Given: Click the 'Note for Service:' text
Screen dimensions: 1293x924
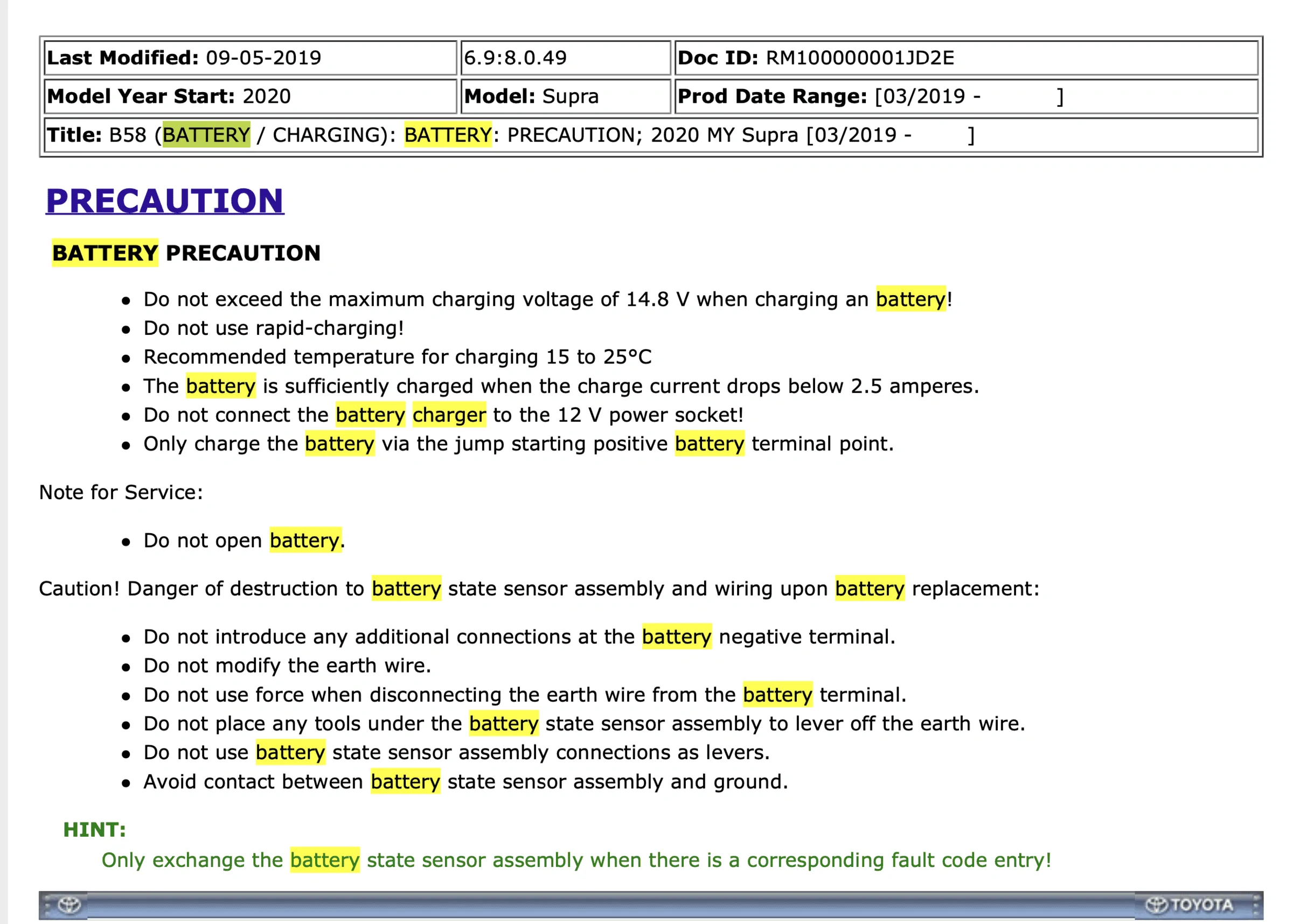Looking at the screenshot, I should click(x=121, y=492).
